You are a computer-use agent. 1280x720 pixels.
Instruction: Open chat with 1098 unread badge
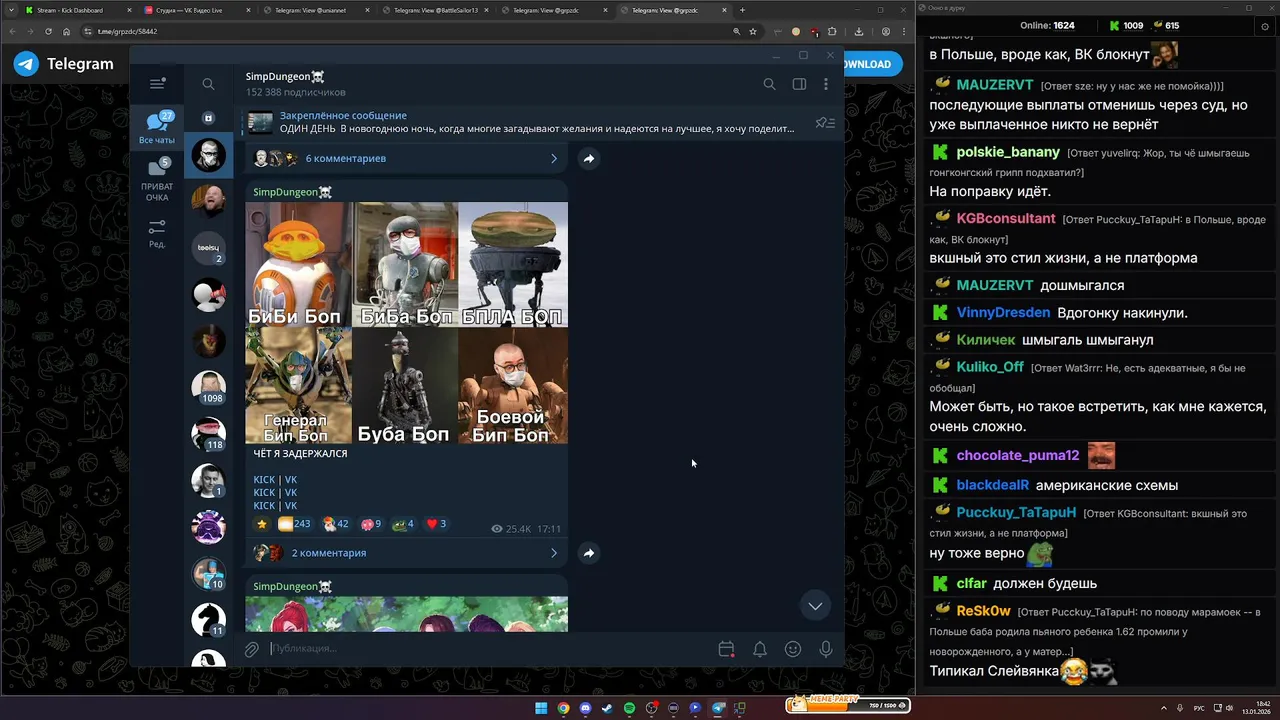(209, 388)
